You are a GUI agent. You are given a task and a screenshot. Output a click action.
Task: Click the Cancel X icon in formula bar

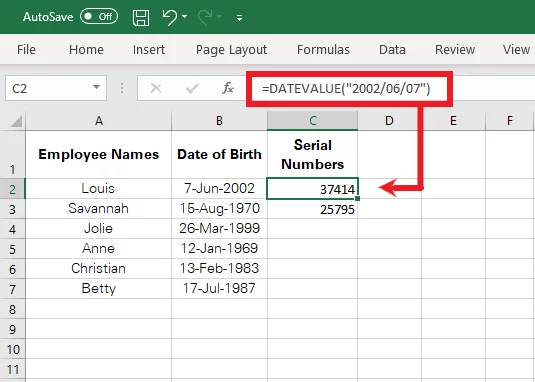156,88
